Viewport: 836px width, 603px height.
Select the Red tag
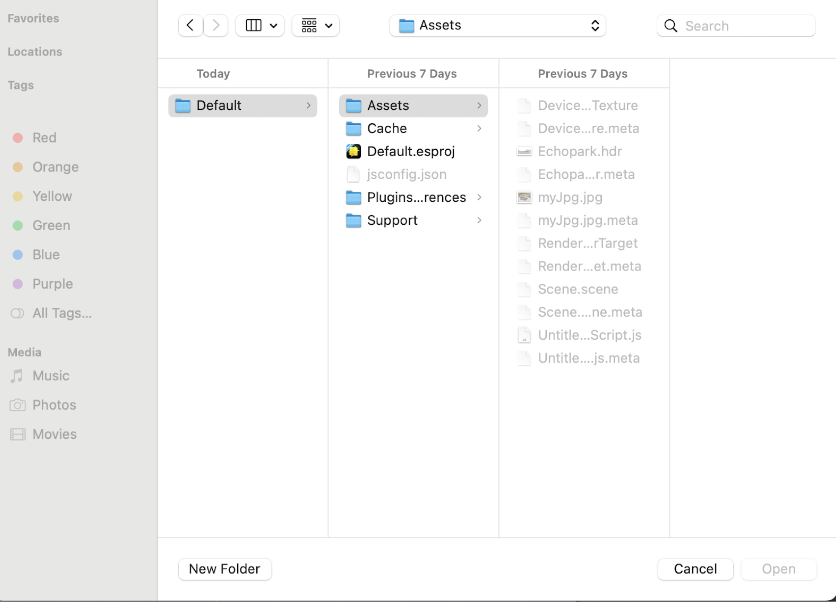(x=44, y=138)
